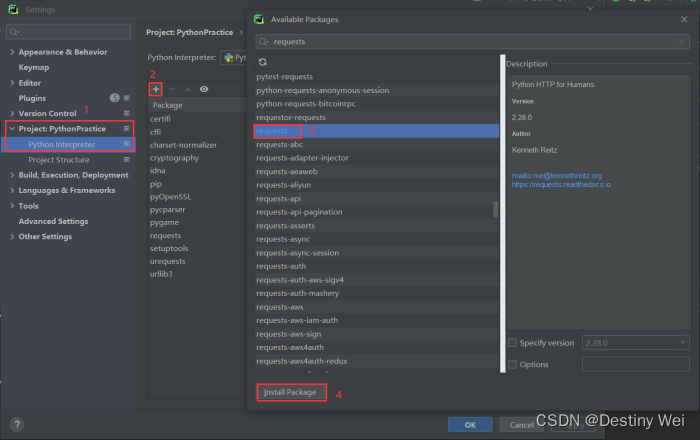Select installed pyOpenSSL package row

coord(197,197)
